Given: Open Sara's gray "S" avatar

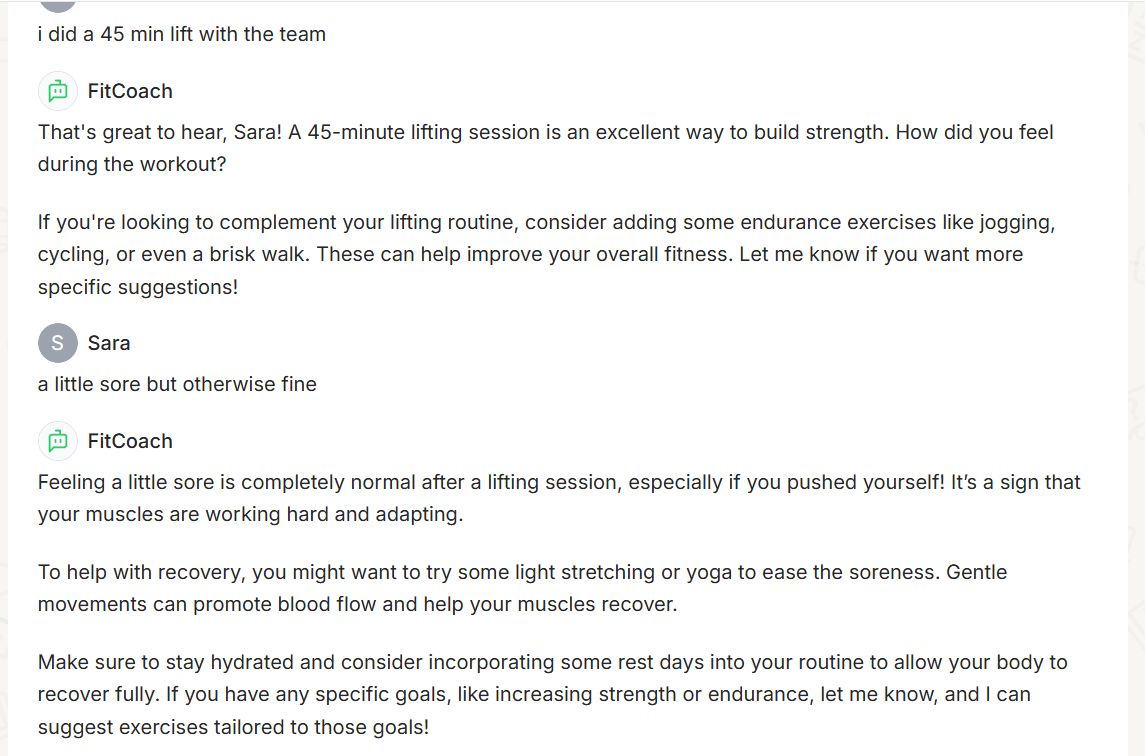Looking at the screenshot, I should click(x=58, y=343).
